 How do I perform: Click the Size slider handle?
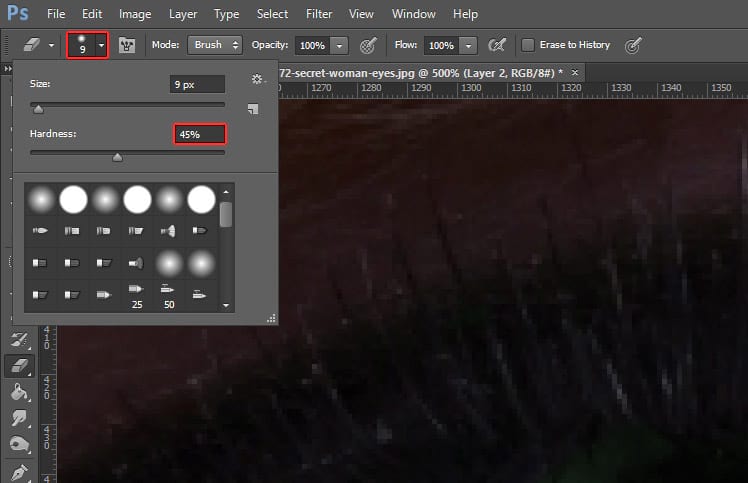pos(39,109)
